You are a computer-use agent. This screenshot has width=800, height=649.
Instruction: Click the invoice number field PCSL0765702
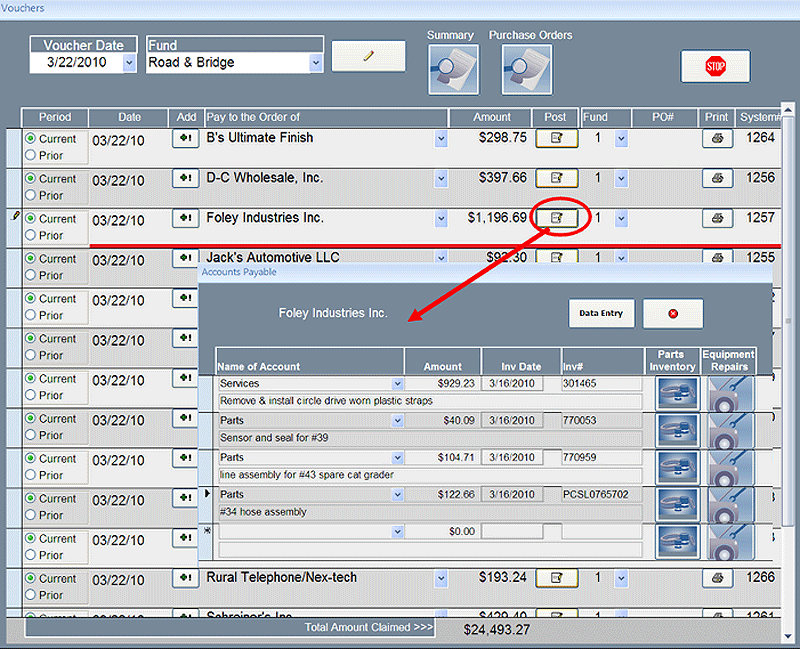tap(602, 494)
